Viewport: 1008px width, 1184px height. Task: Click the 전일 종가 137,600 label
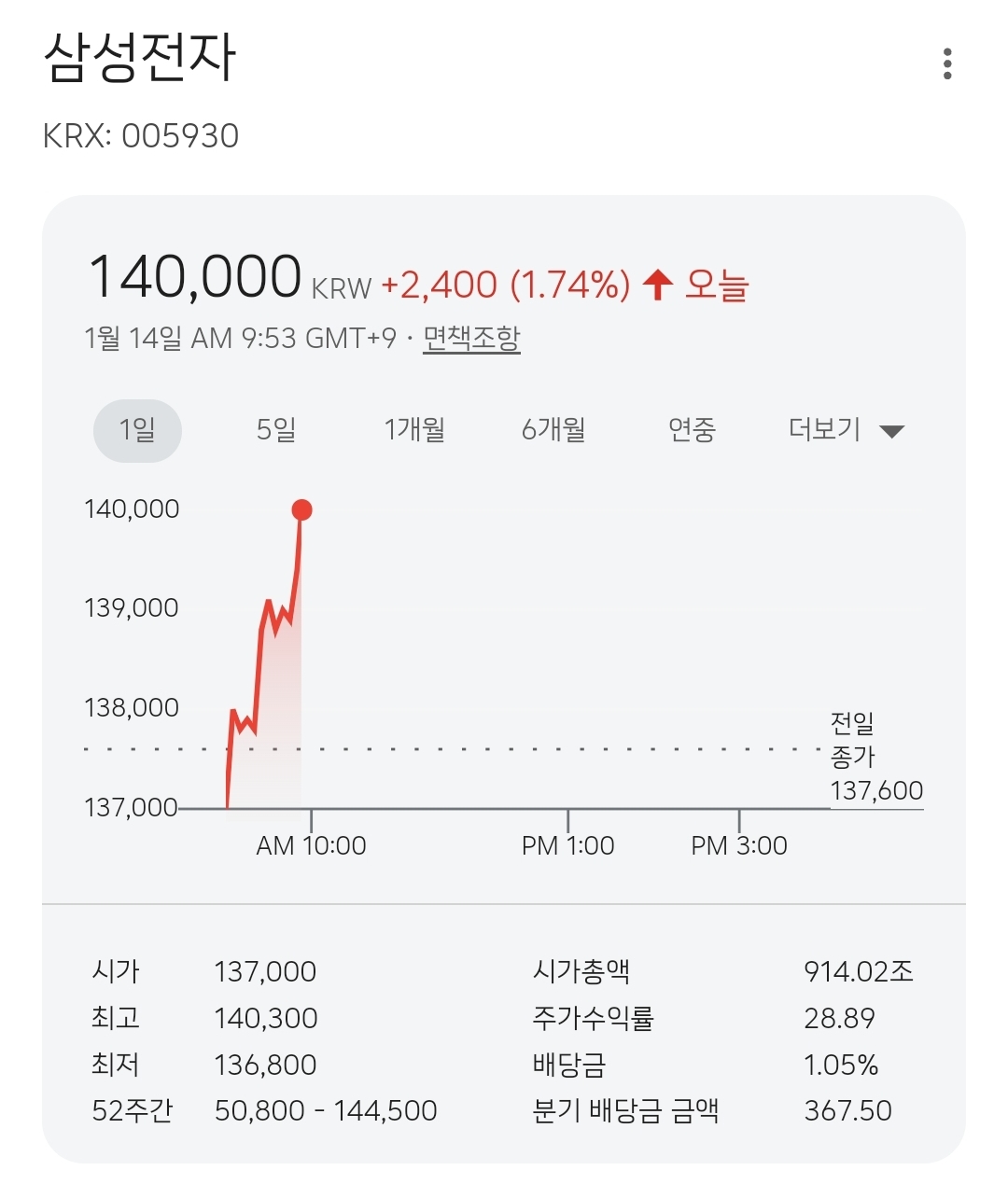[x=875, y=757]
